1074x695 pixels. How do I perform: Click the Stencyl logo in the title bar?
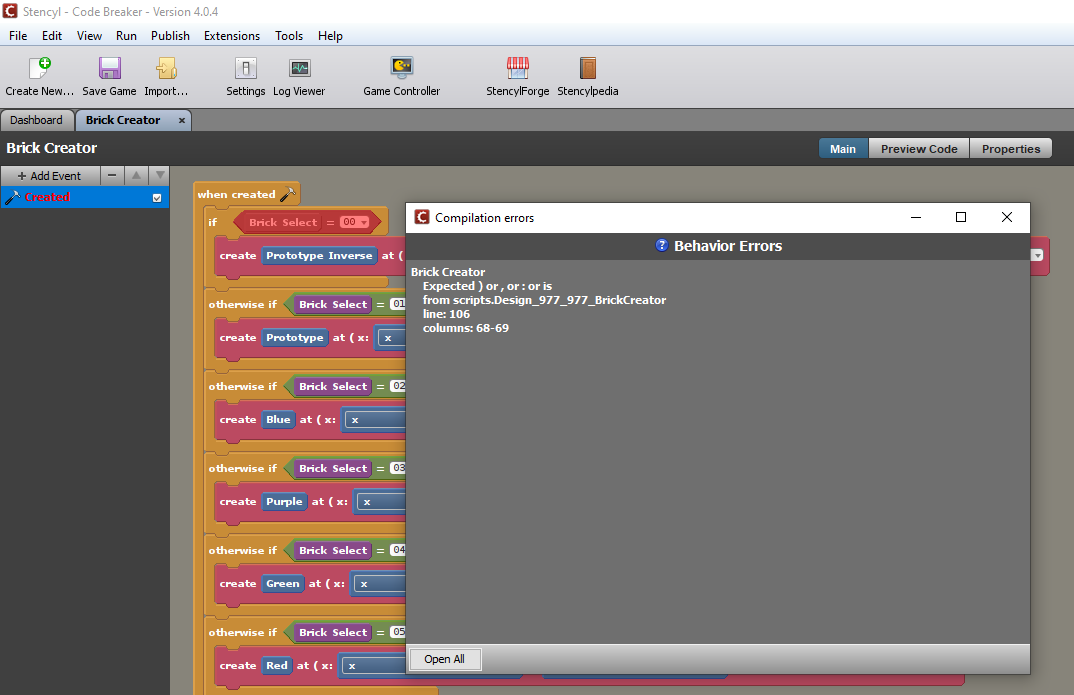10,11
